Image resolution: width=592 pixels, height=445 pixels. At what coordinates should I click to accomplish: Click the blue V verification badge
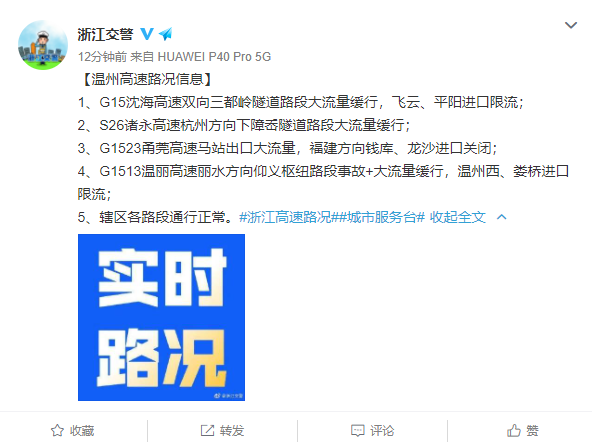pyautogui.click(x=147, y=34)
